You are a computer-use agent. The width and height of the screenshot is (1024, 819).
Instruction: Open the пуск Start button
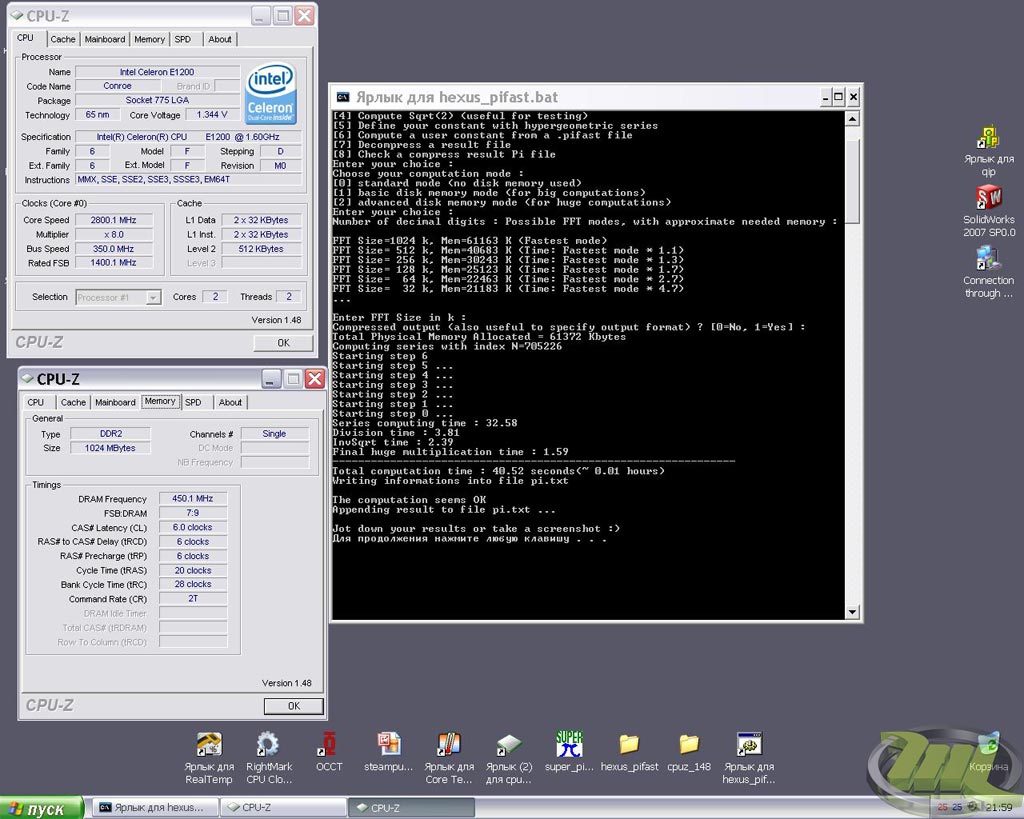coord(42,809)
